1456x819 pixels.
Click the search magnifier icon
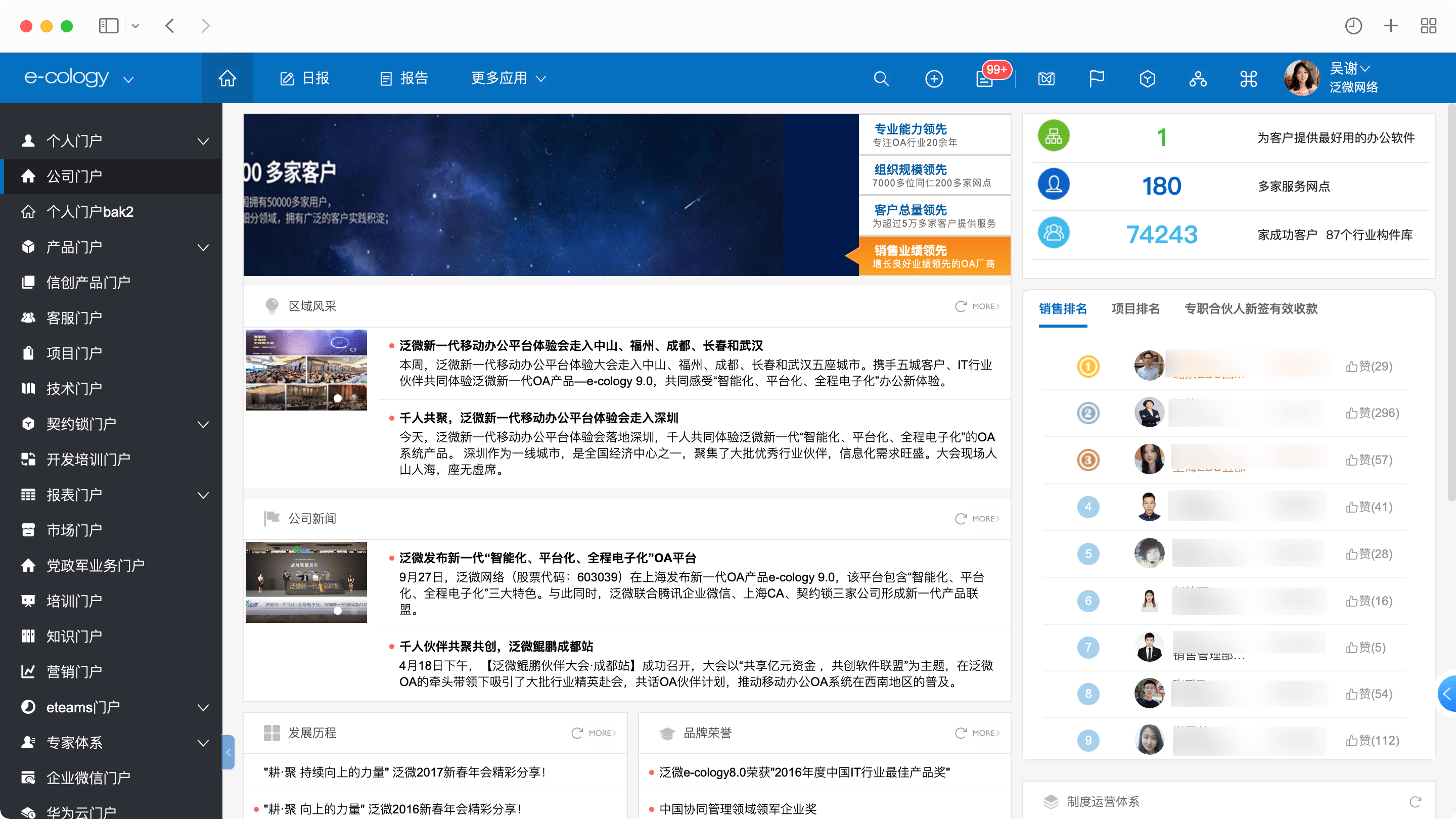(881, 78)
